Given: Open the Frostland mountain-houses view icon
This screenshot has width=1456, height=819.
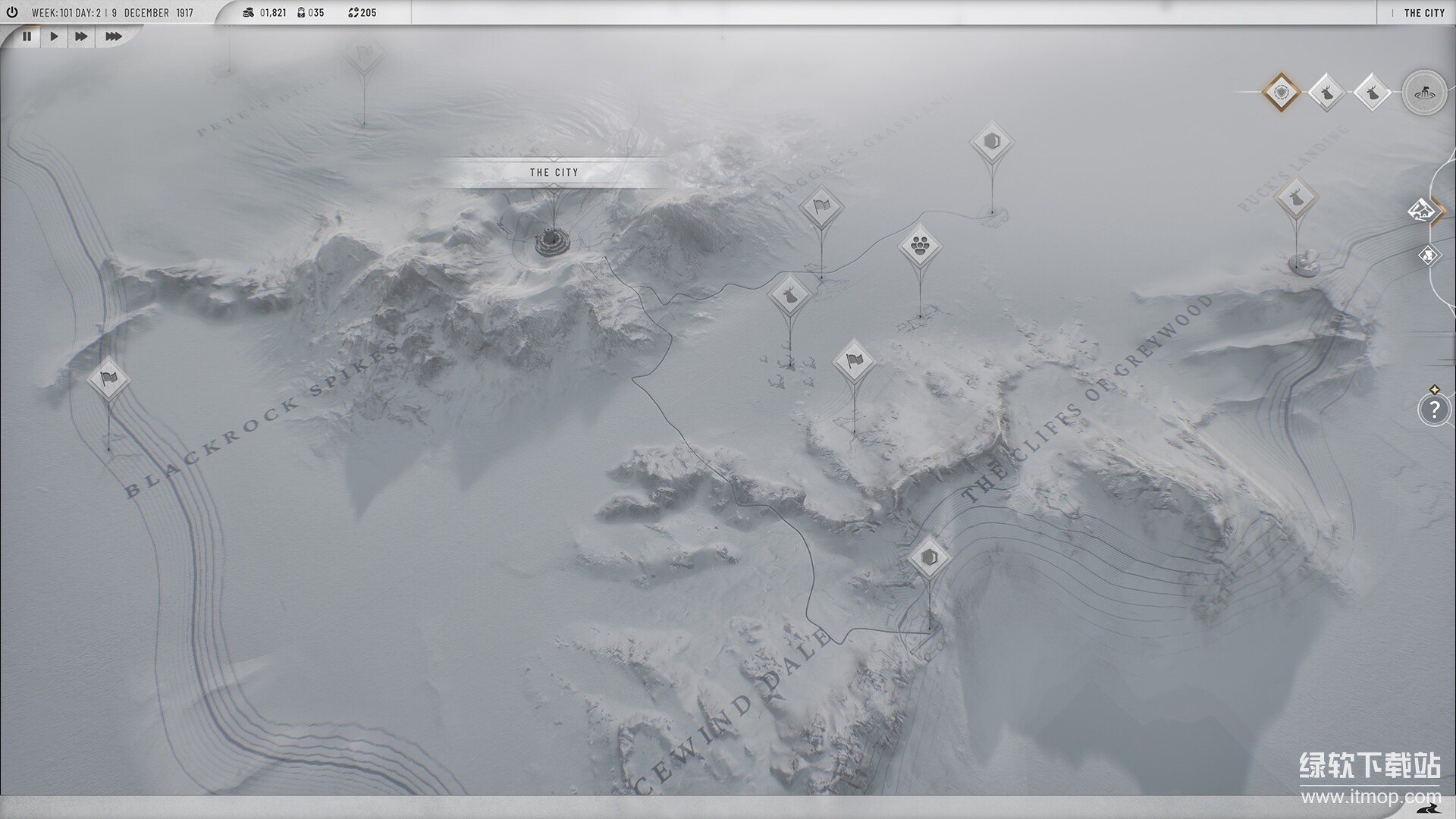Looking at the screenshot, I should pyautogui.click(x=1424, y=210).
